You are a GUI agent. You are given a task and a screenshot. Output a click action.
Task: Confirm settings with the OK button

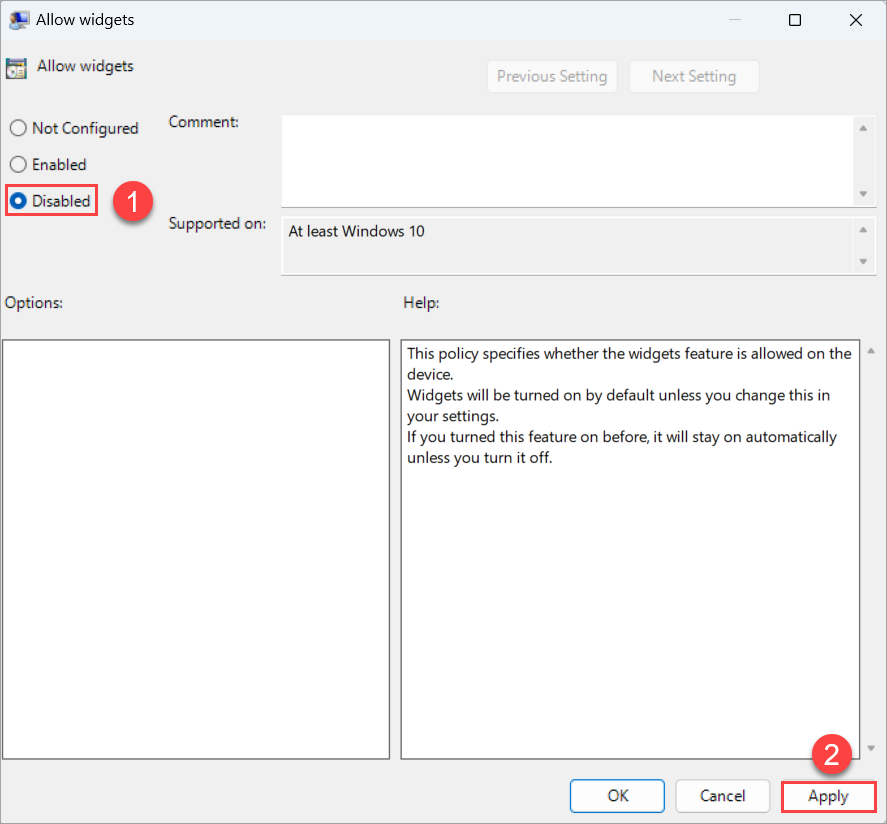point(617,796)
